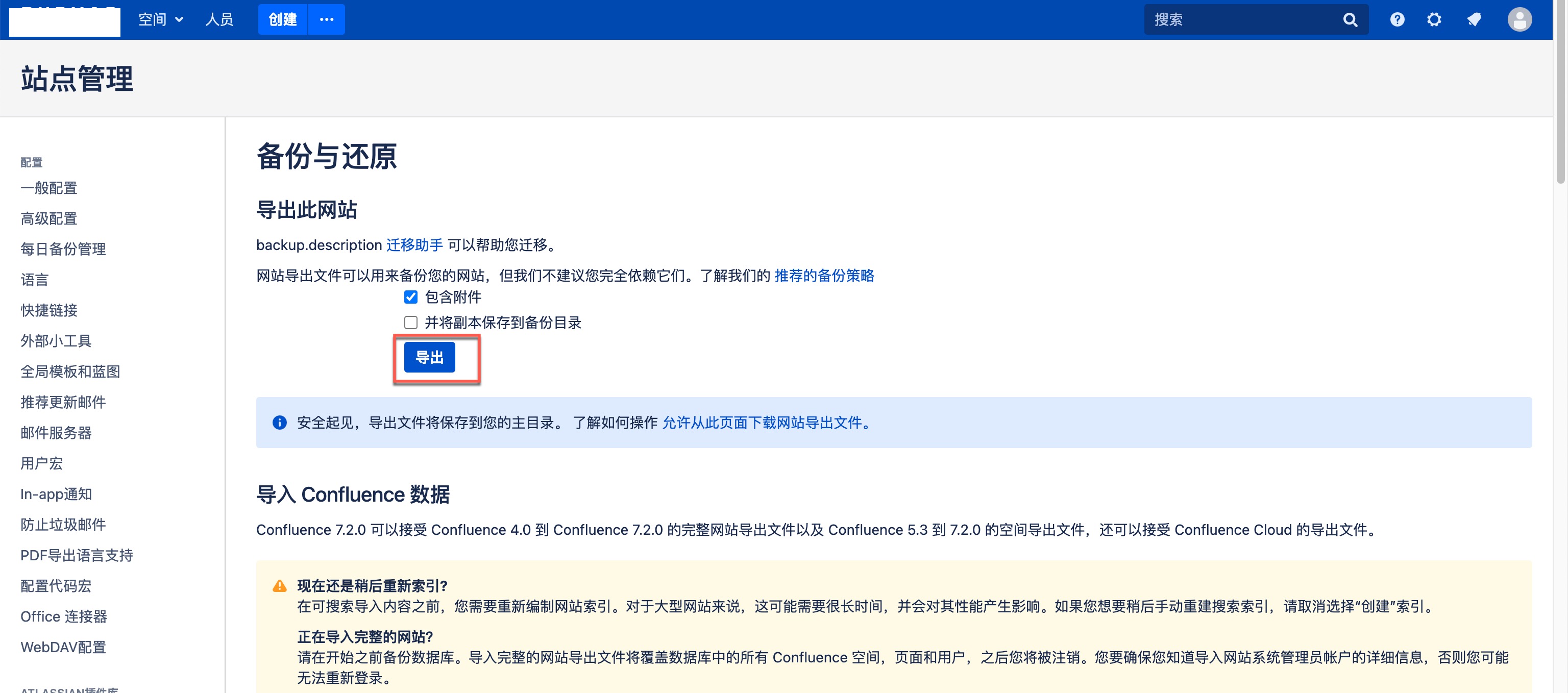Click the 创建 button

(x=281, y=19)
